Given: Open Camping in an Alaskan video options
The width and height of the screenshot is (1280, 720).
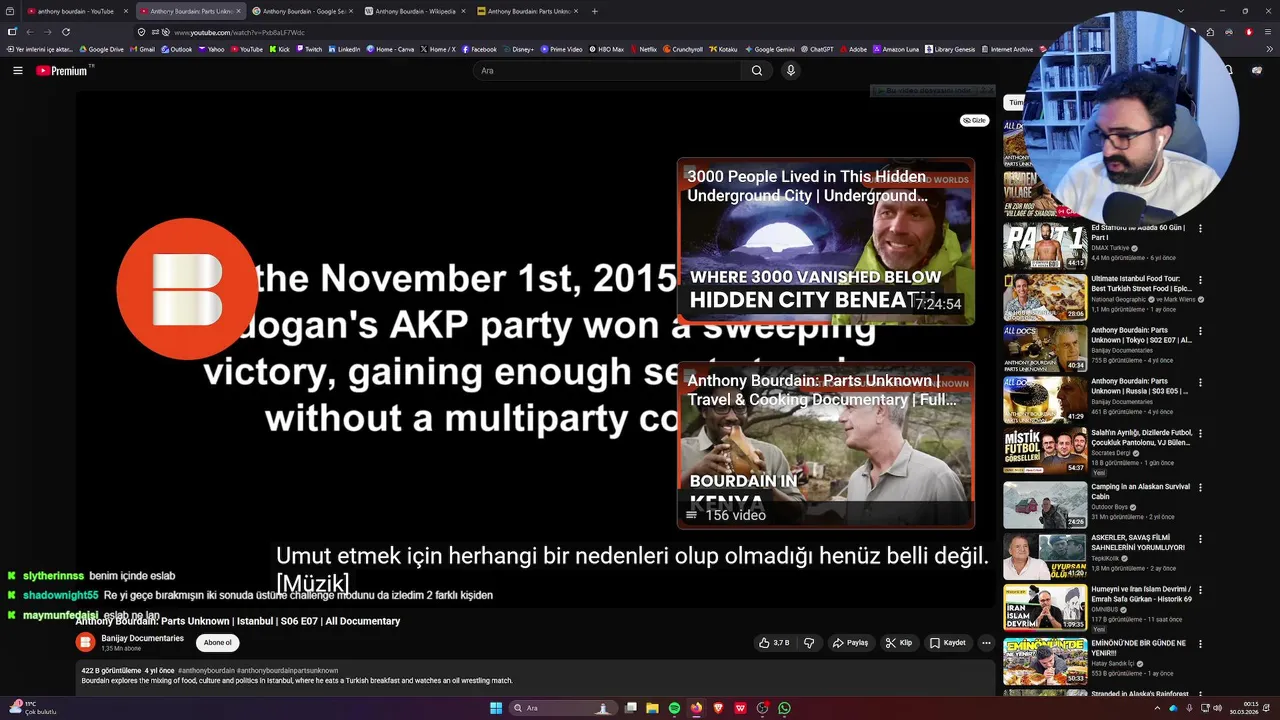Looking at the screenshot, I should point(1200,488).
